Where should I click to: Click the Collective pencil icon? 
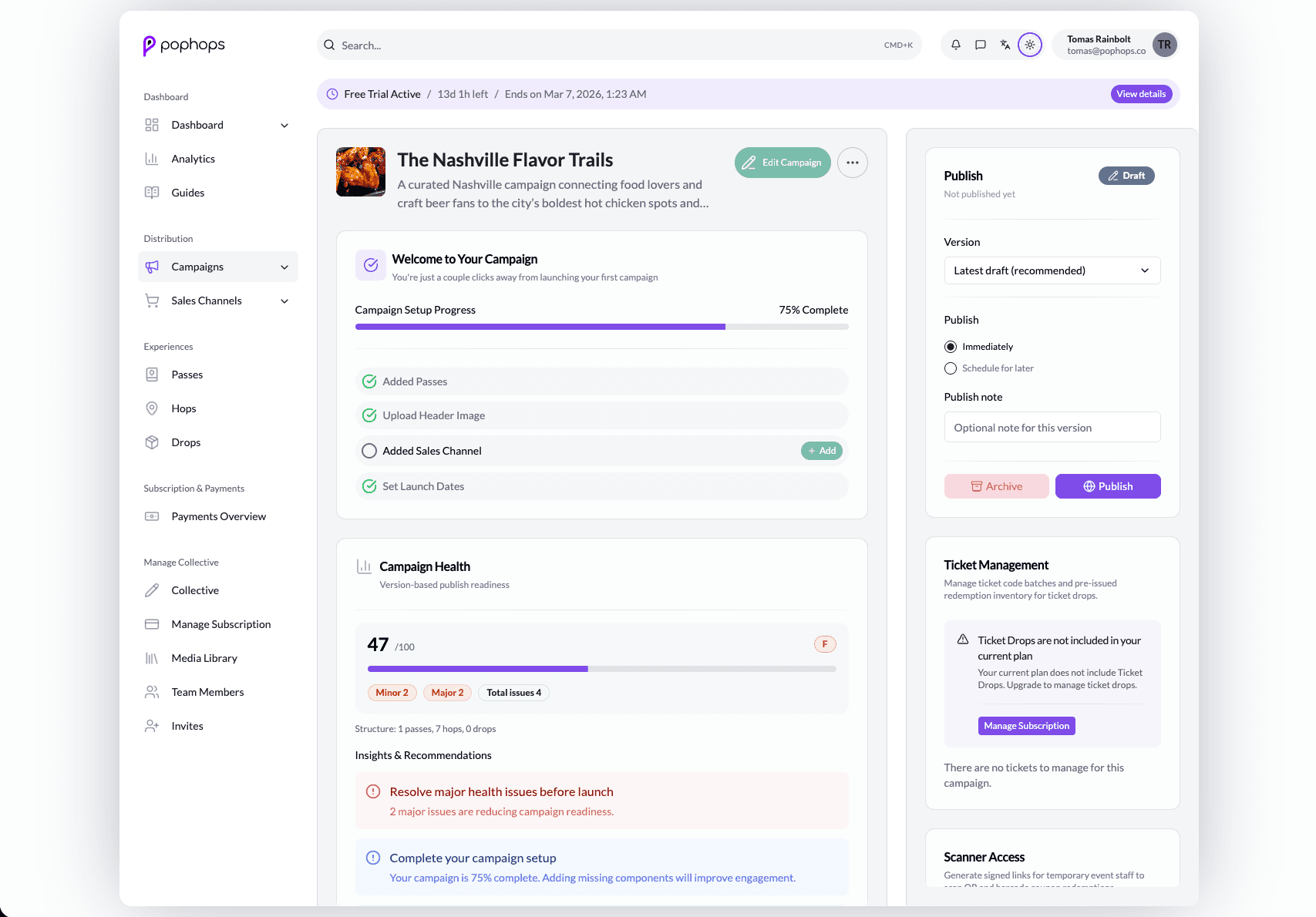152,590
